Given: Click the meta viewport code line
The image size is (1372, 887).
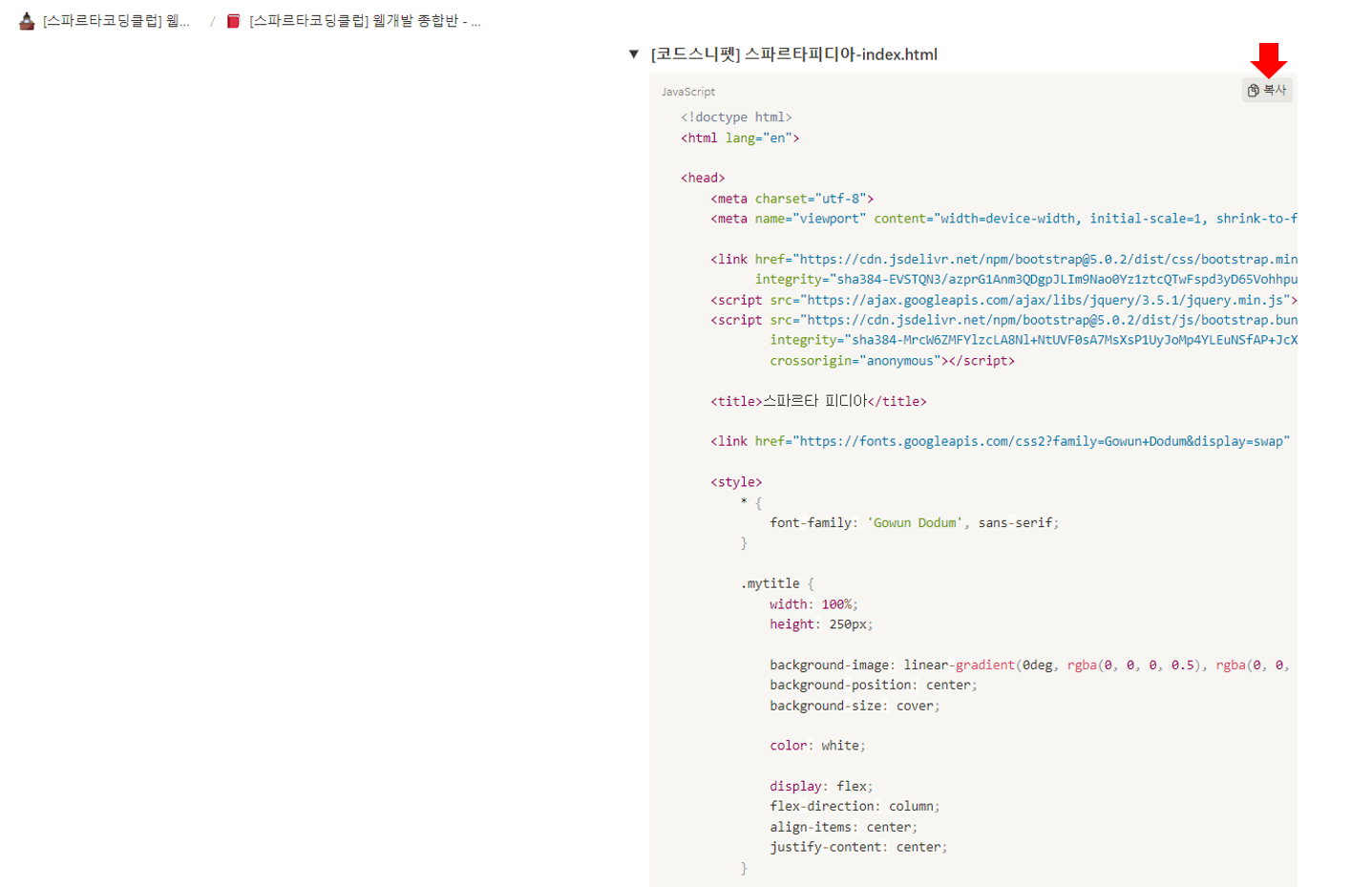Looking at the screenshot, I should point(1003,219).
